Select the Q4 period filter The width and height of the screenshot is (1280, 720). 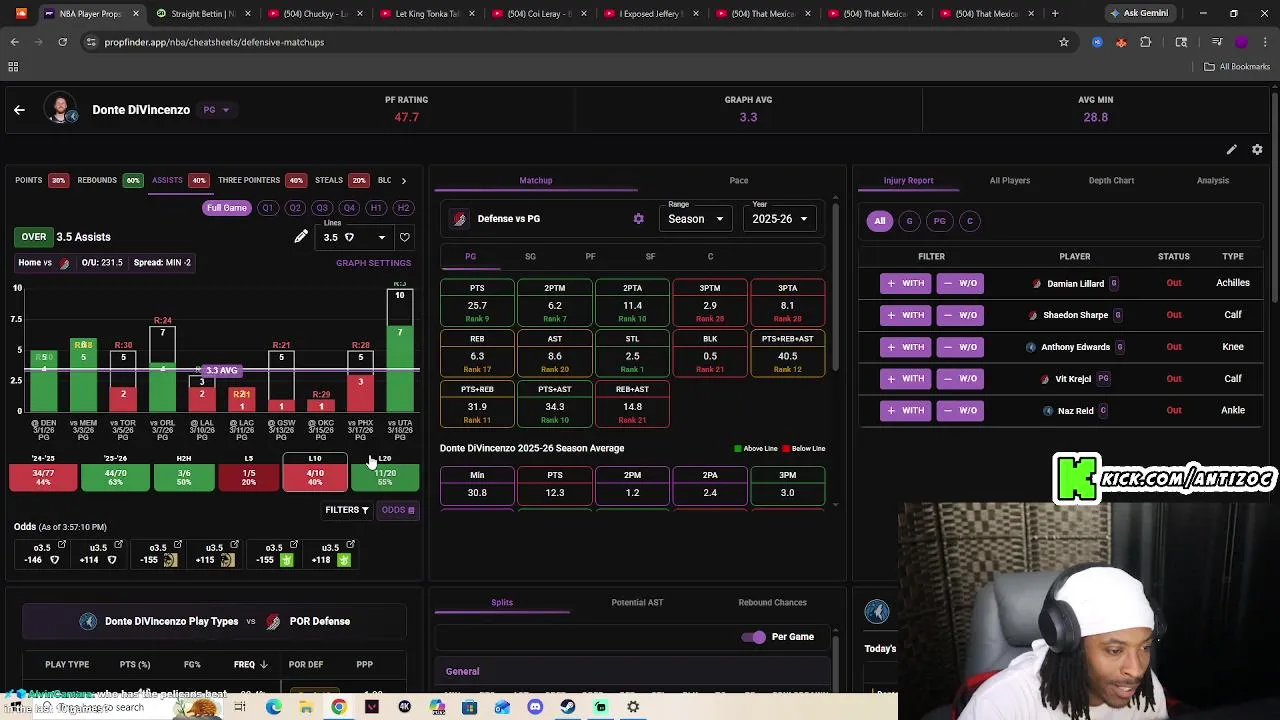(349, 208)
